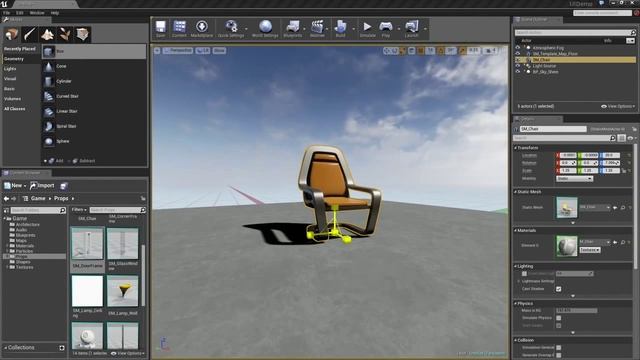Open the Edit menu
Screen dimensions: 640x360
[20, 13]
